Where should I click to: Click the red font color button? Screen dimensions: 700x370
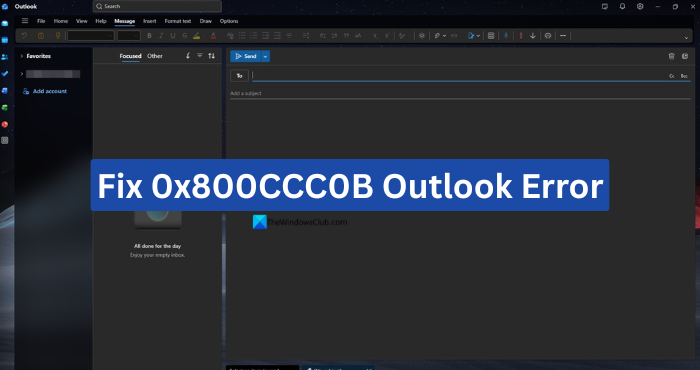pyautogui.click(x=213, y=36)
